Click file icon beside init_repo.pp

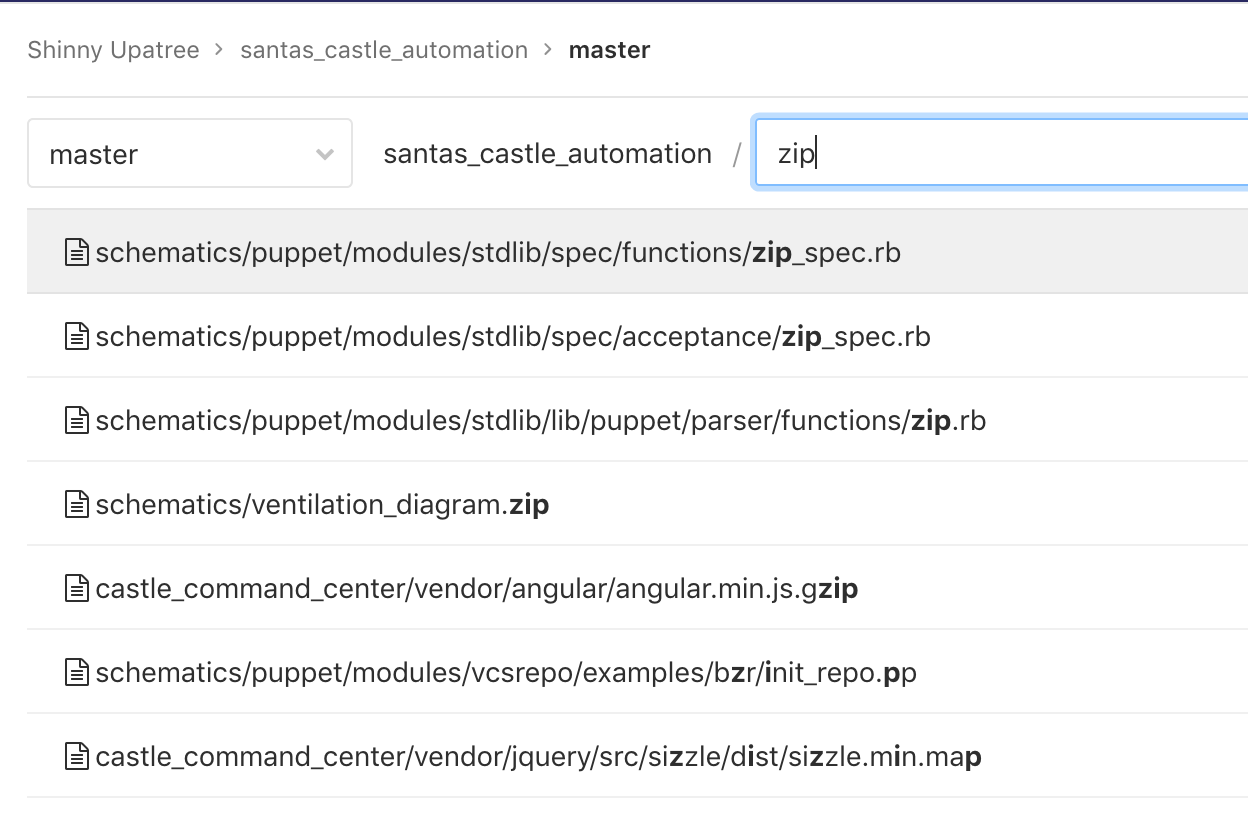[x=77, y=673]
